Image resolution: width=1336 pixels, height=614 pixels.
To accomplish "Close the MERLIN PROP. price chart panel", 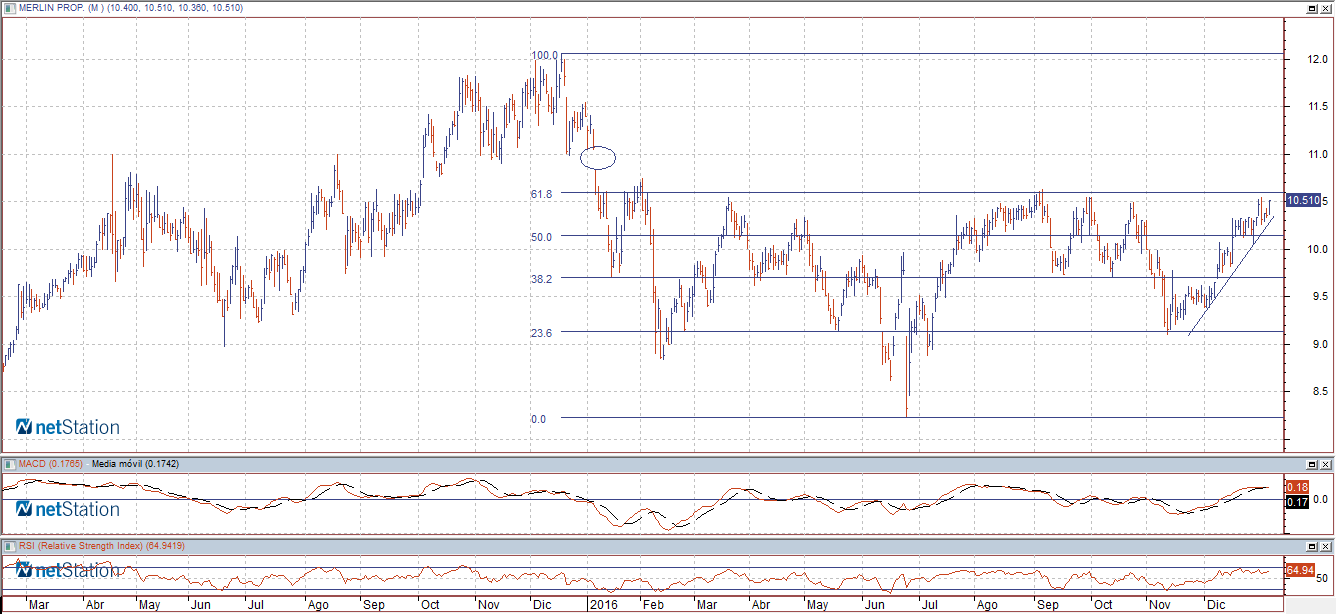I will pyautogui.click(x=1326, y=8).
